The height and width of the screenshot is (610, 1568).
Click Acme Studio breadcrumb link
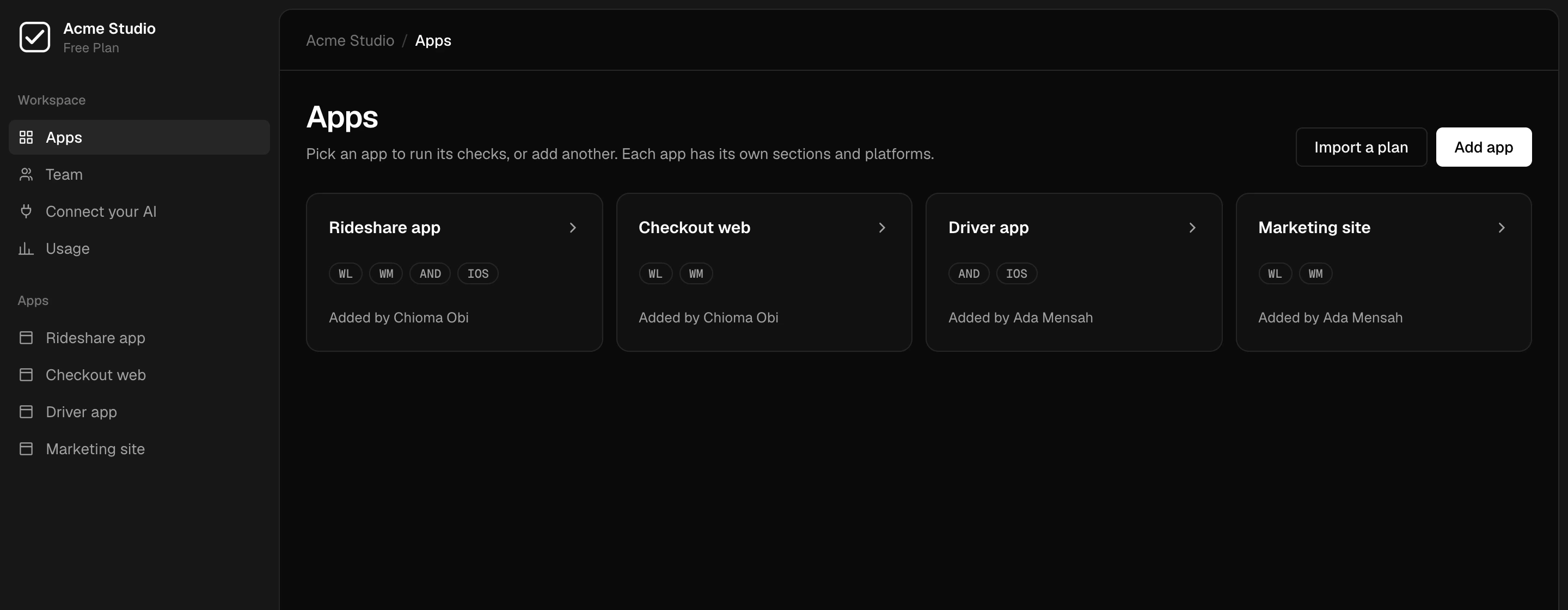click(350, 41)
